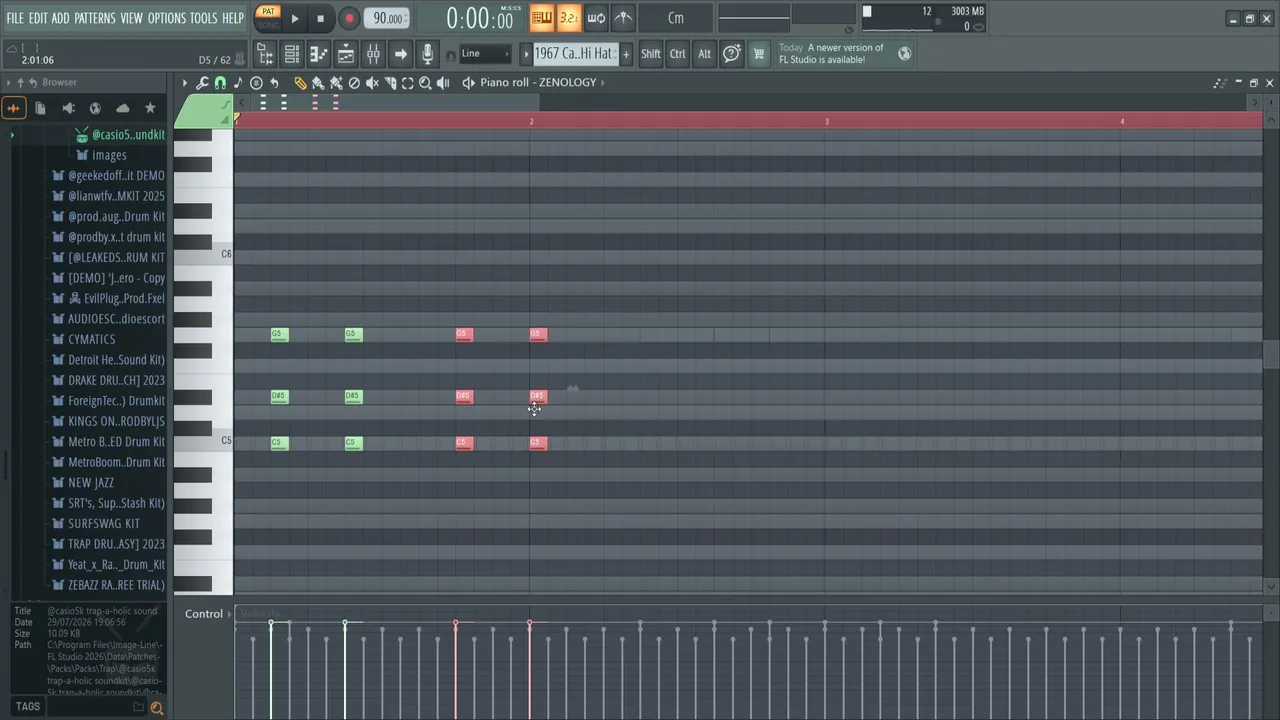
Task: Open the Cm key scale selector
Action: pyautogui.click(x=676, y=18)
